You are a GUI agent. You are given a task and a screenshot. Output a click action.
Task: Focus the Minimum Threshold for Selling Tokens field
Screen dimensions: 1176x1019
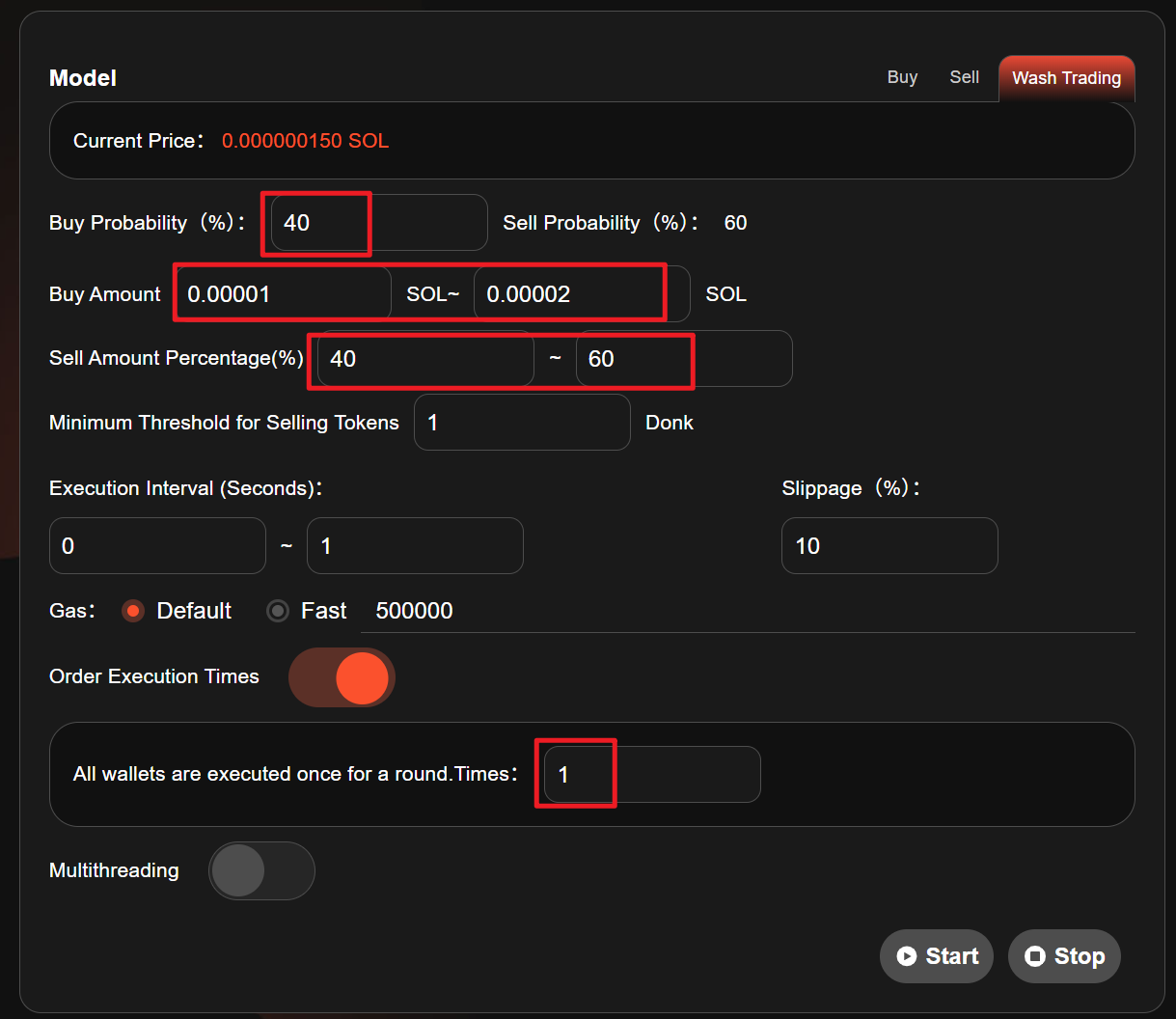click(x=521, y=423)
